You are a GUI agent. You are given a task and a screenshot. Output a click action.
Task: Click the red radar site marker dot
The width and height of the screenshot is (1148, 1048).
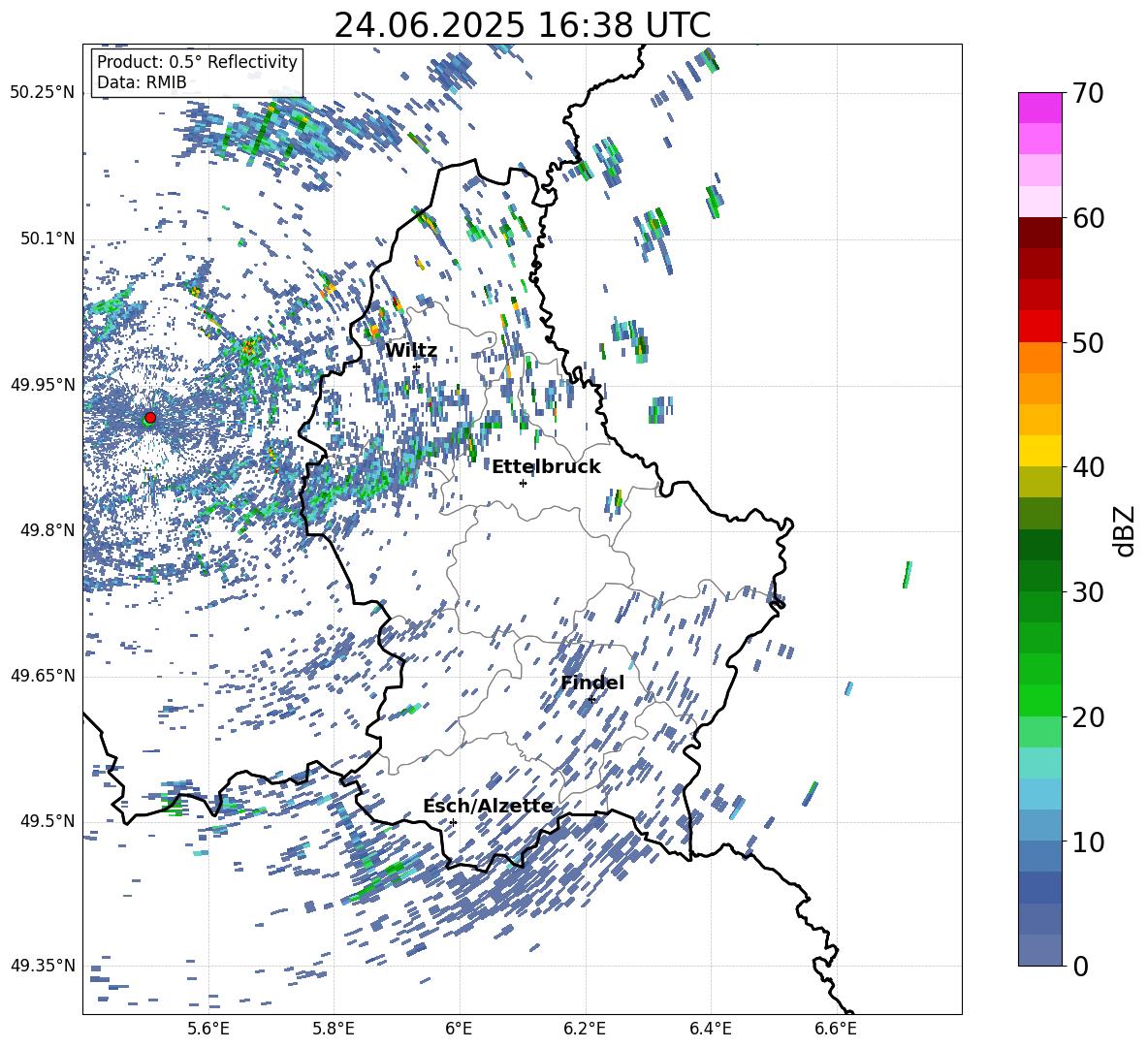(150, 417)
